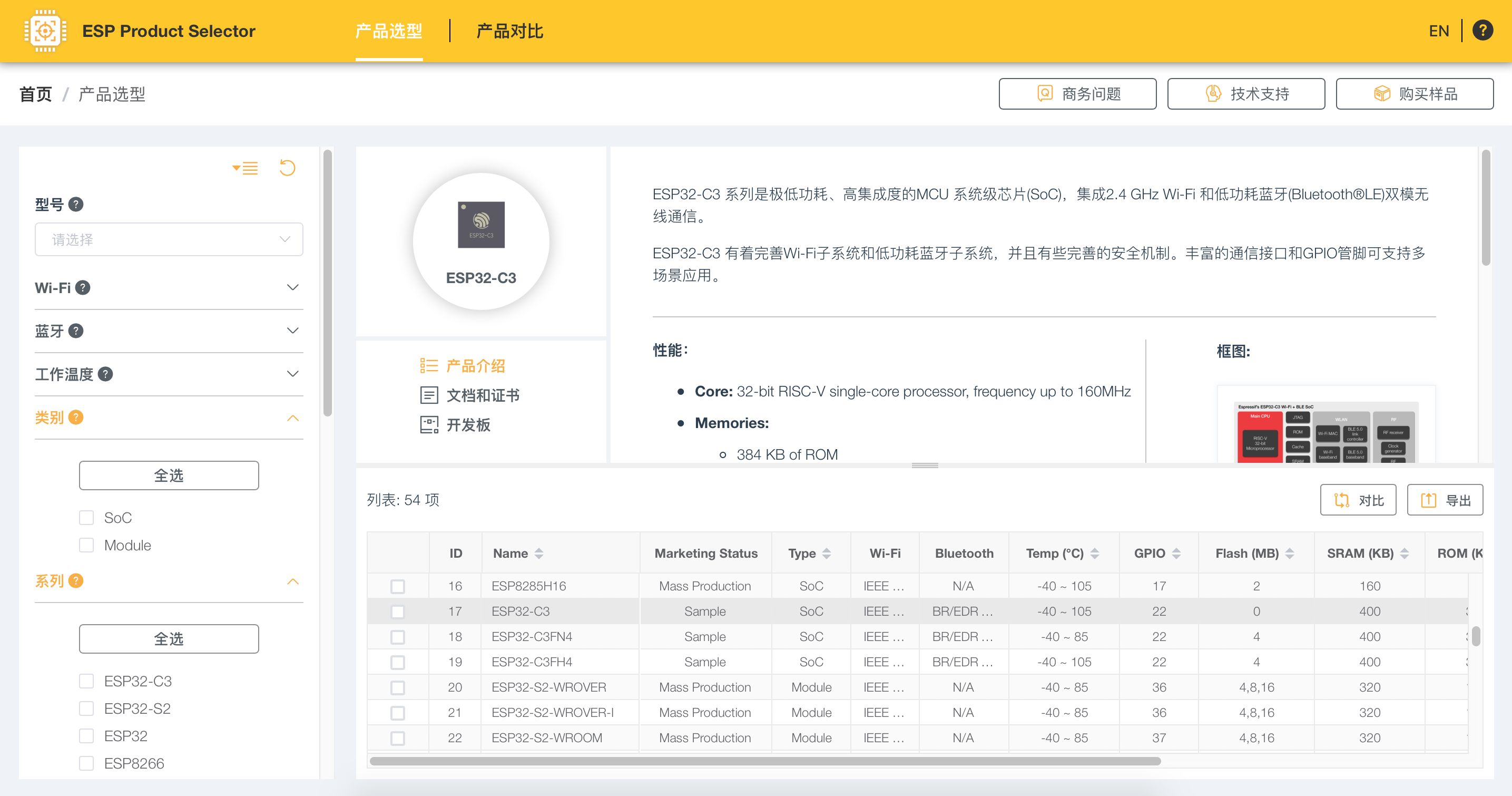The height and width of the screenshot is (796, 1512).
Task: Collapse the 系列 filter section
Action: point(292,581)
